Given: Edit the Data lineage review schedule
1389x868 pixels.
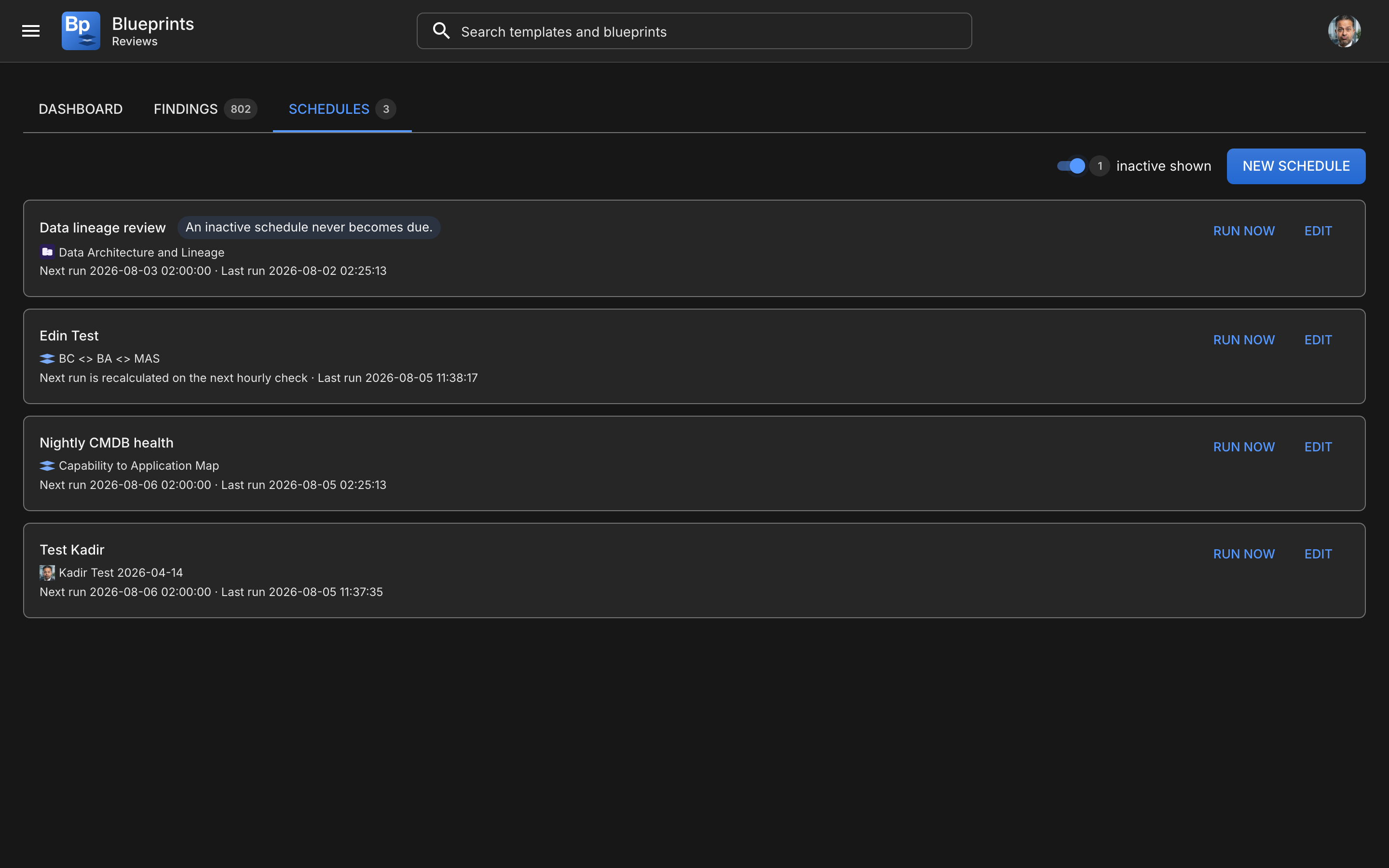Looking at the screenshot, I should (x=1318, y=231).
